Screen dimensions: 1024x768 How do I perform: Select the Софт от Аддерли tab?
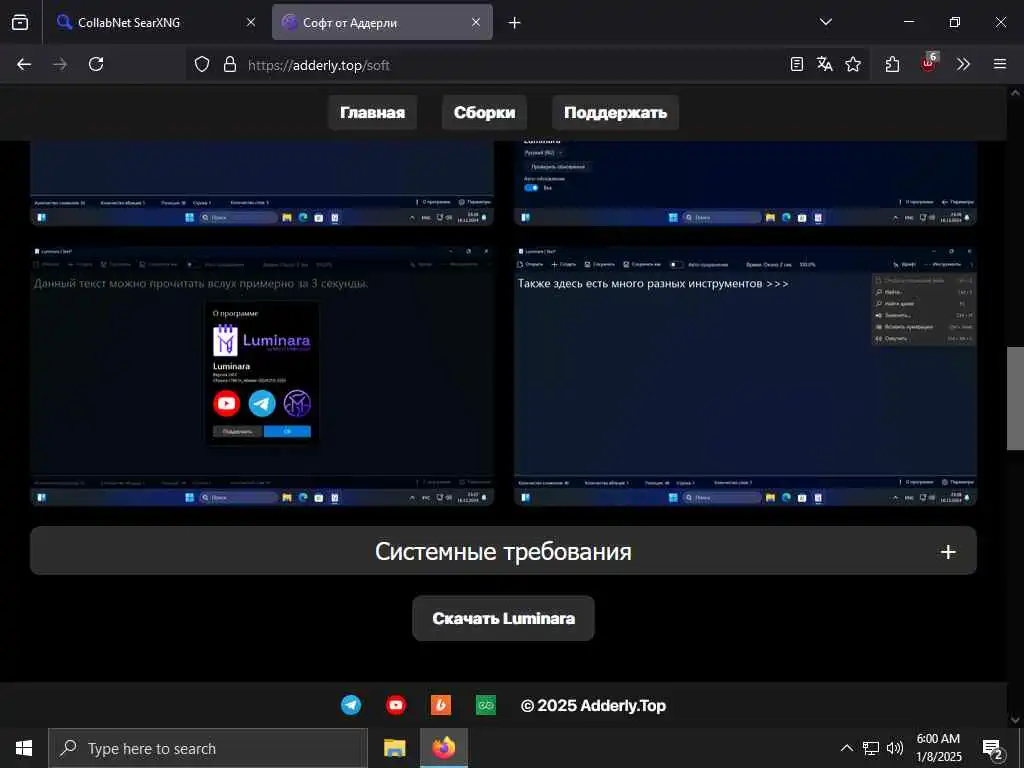(382, 22)
